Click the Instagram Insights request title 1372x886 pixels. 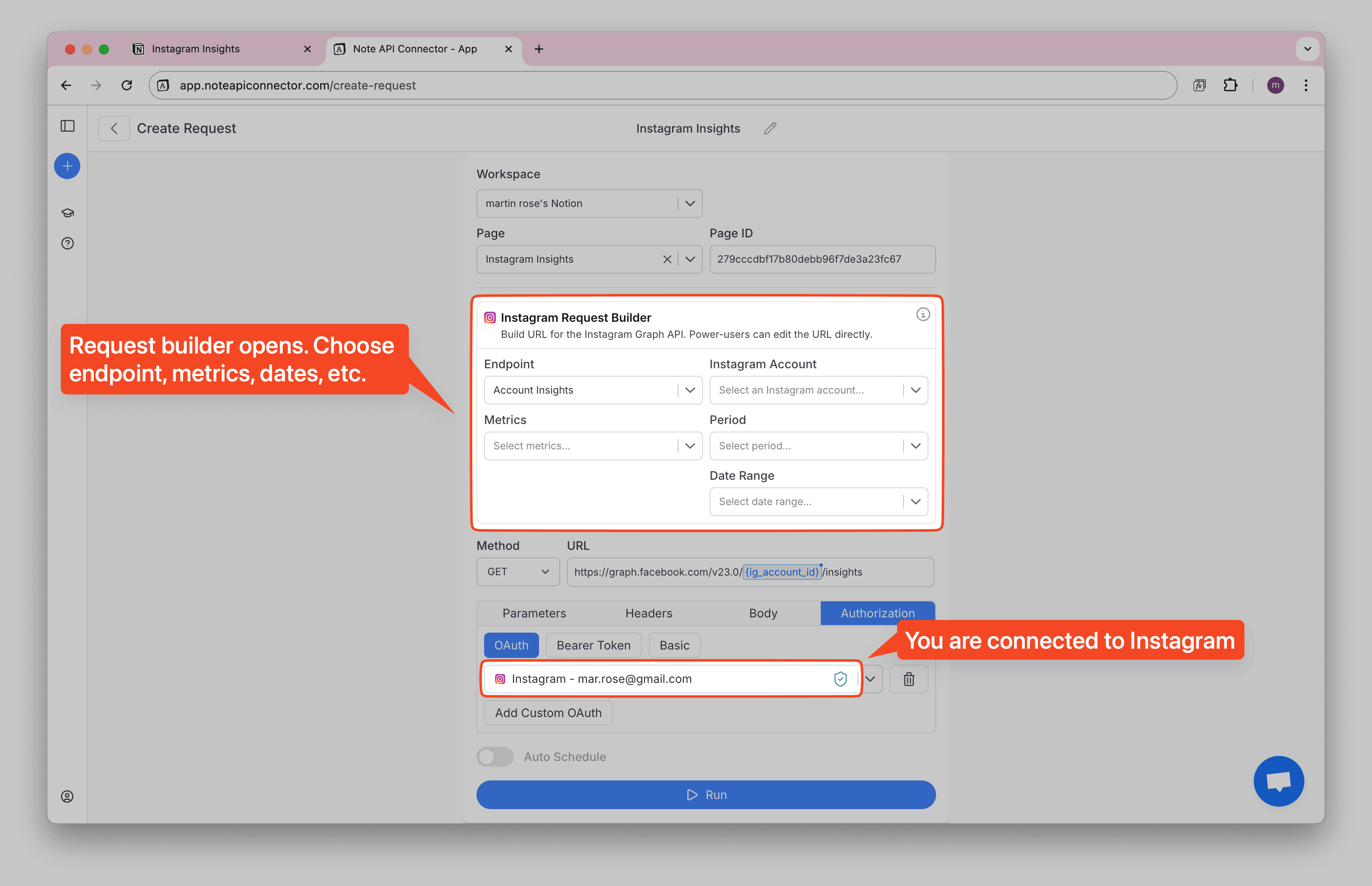(688, 128)
